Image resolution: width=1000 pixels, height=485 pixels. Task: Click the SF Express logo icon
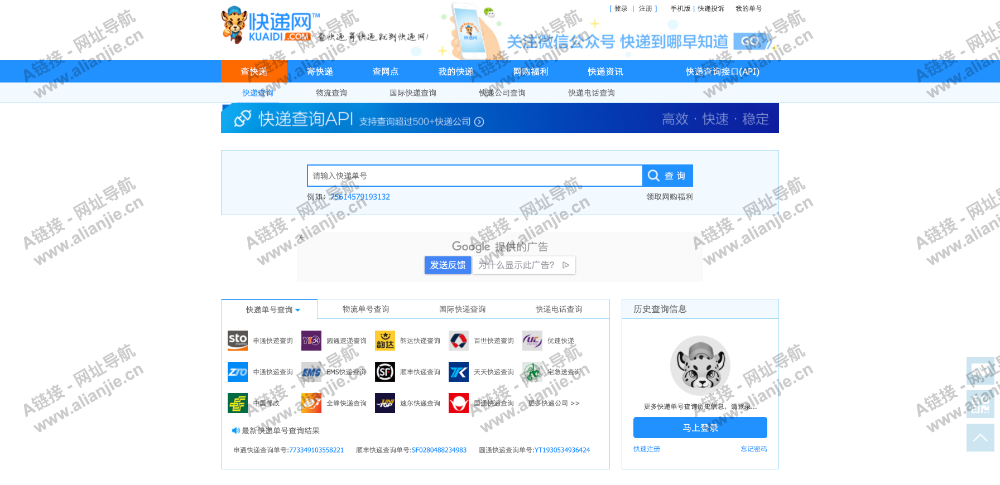click(385, 372)
